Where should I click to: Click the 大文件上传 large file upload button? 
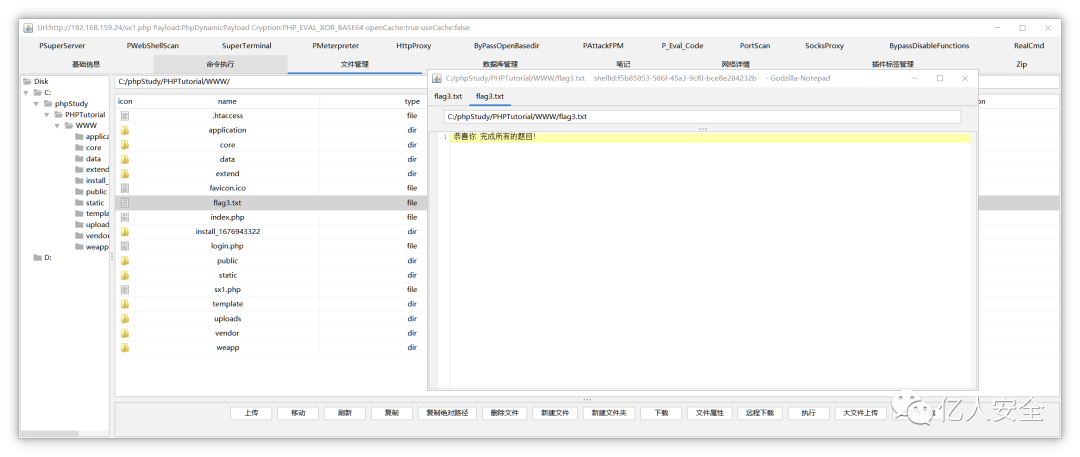[x=861, y=413]
